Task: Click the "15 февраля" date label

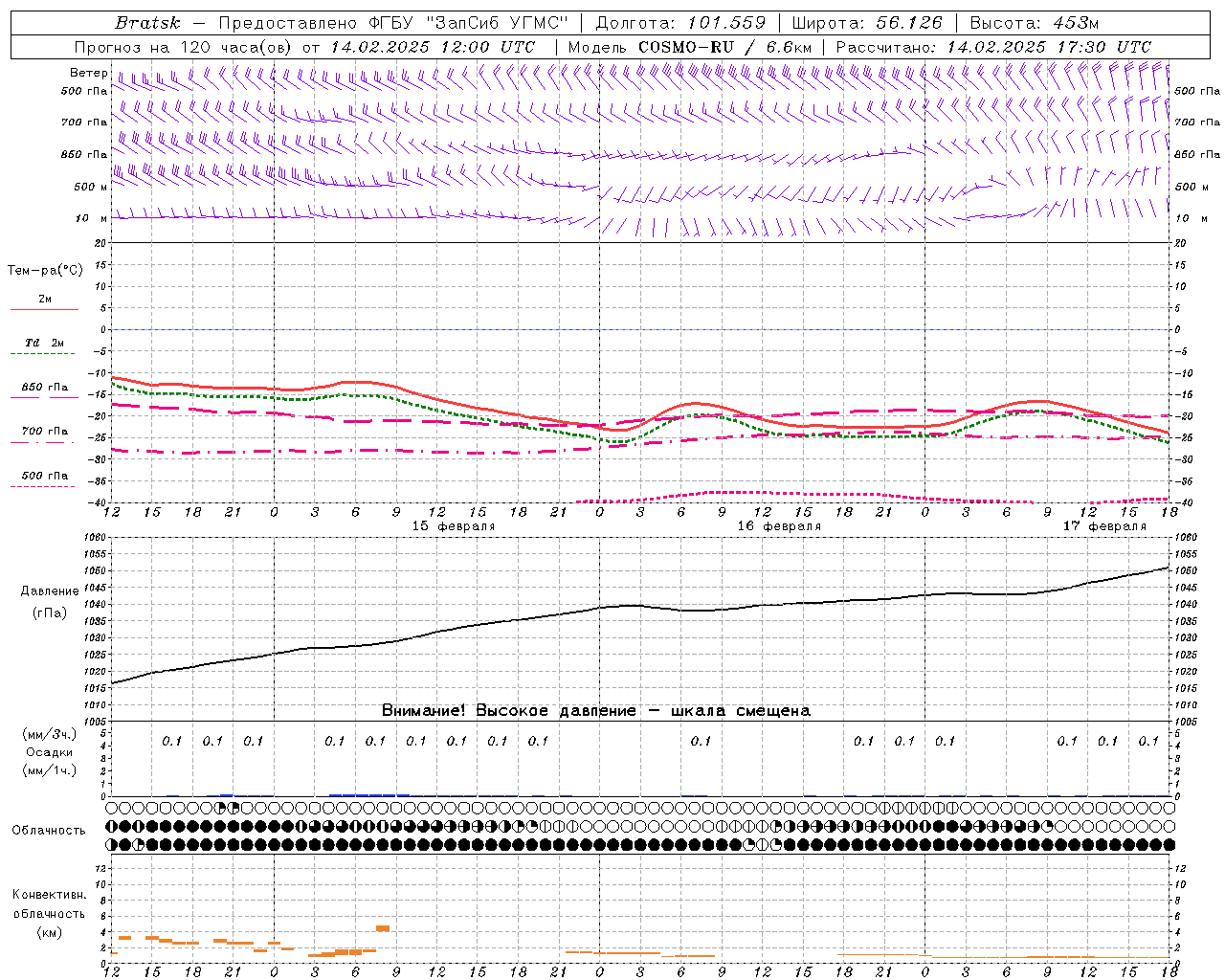Action: (x=454, y=526)
